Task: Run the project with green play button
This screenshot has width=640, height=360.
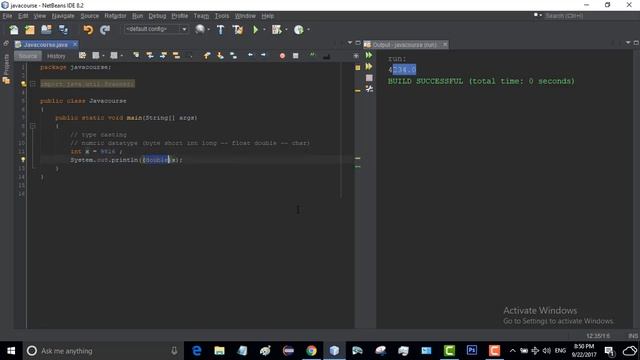Action: pos(256,29)
